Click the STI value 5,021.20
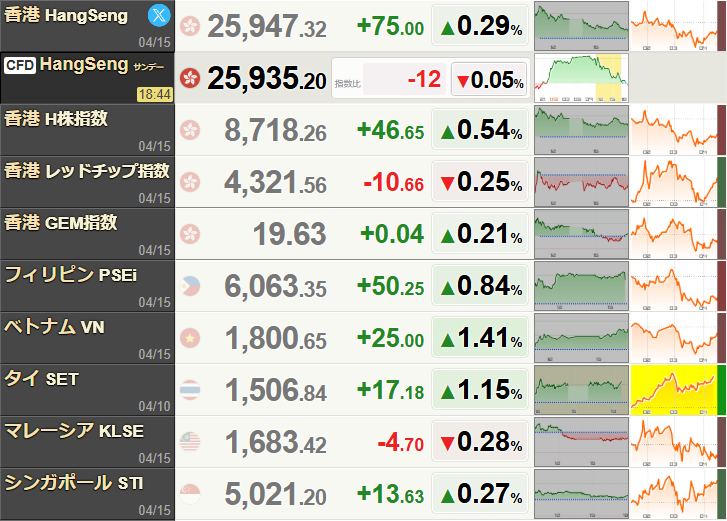 pos(275,494)
